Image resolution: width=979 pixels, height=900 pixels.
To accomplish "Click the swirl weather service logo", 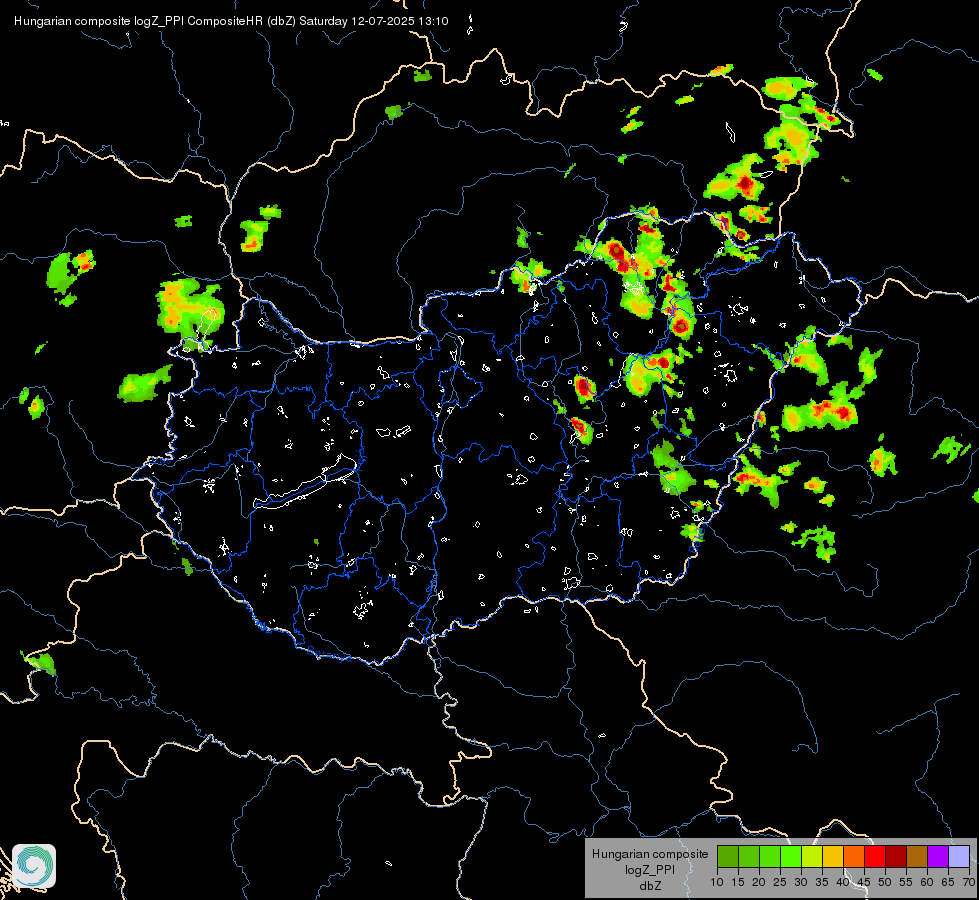I will click(34, 866).
